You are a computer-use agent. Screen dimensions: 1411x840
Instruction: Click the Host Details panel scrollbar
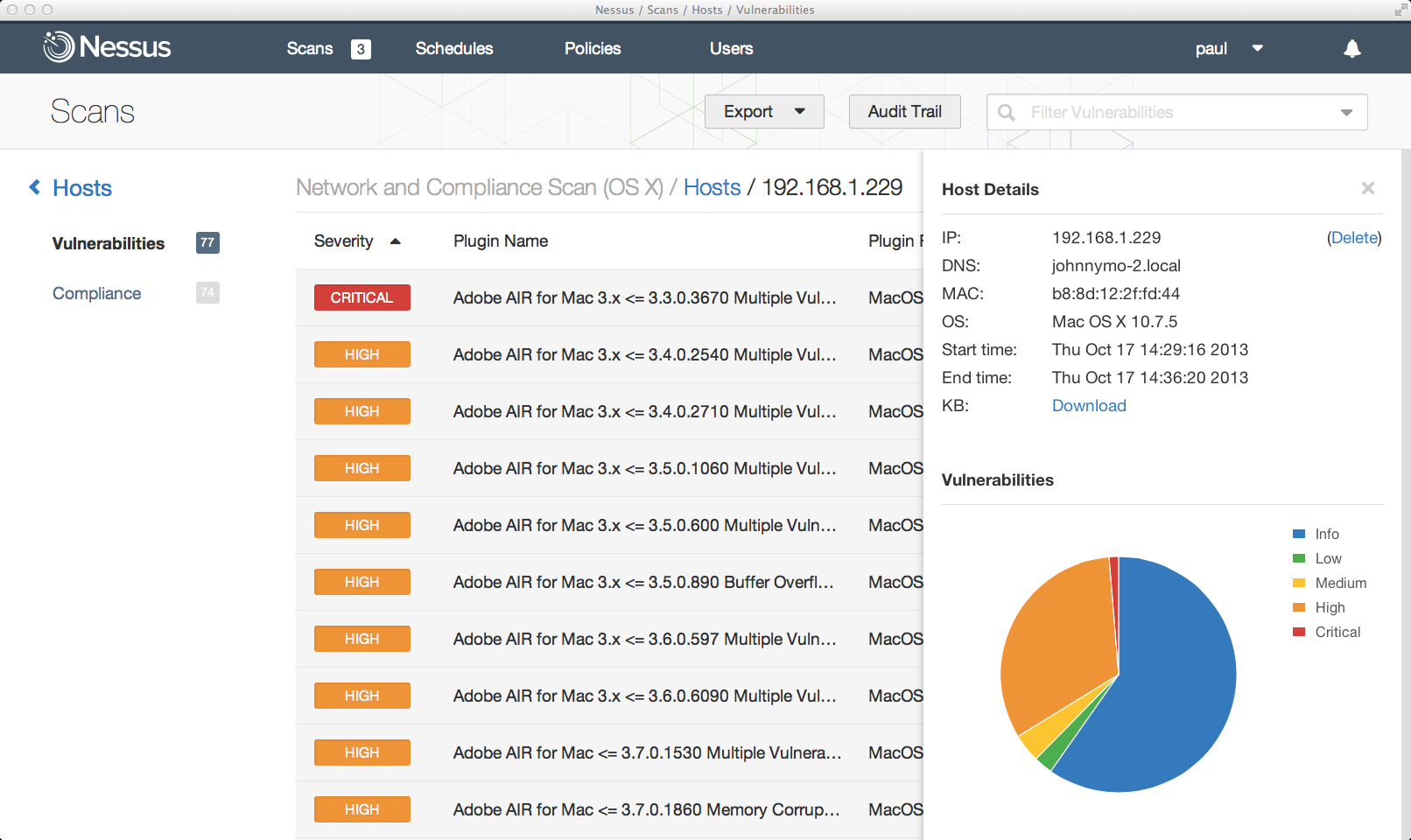point(1406,494)
